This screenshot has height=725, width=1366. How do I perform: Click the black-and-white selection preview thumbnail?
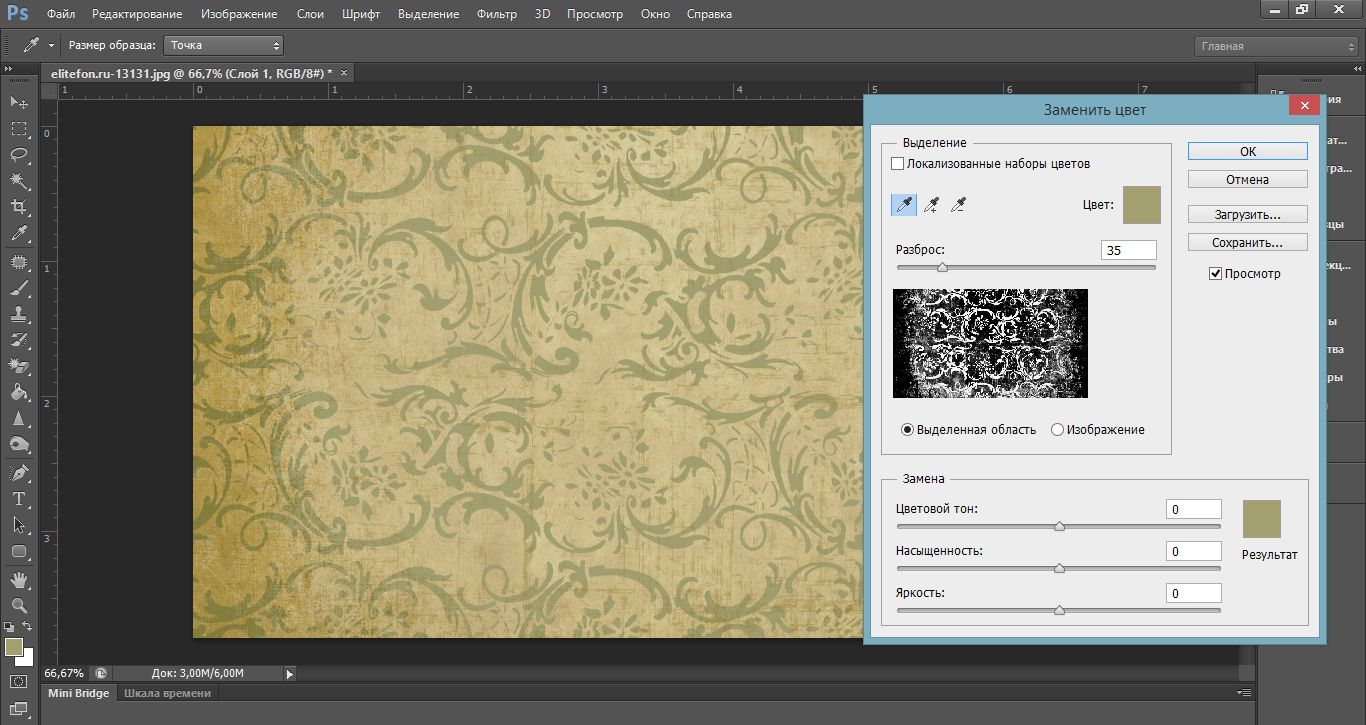(990, 343)
